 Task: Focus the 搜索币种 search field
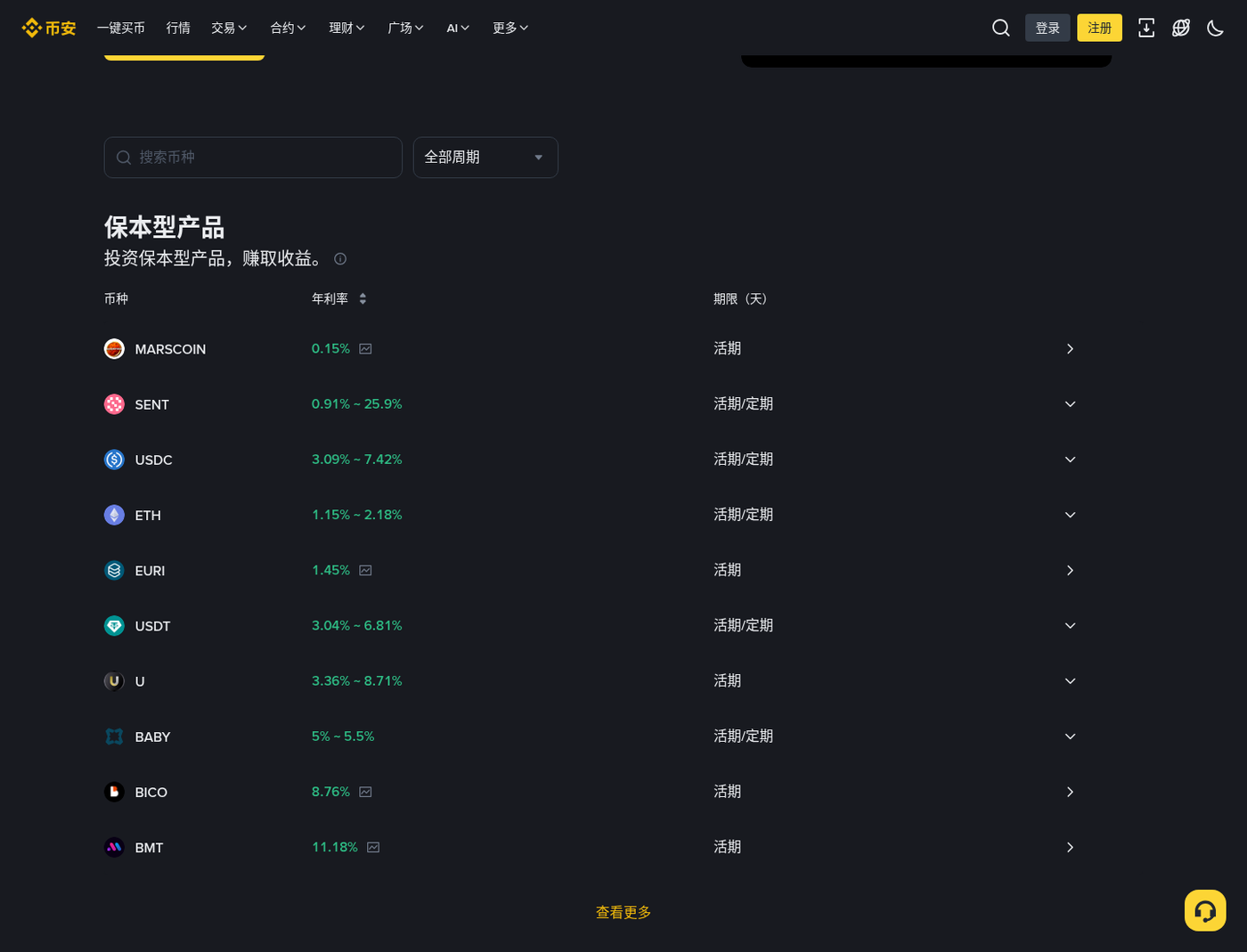coord(253,158)
